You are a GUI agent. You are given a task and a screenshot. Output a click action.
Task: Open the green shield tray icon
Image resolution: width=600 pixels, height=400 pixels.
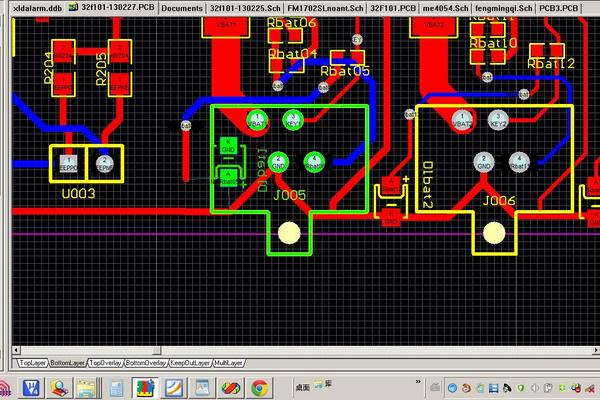(520, 388)
